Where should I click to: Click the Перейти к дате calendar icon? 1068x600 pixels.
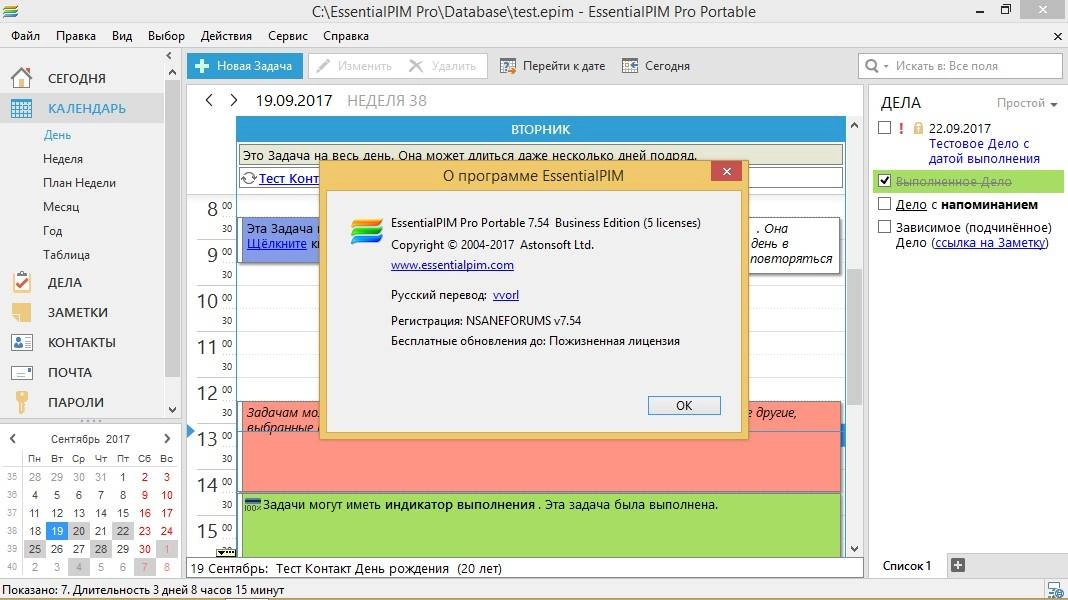point(507,66)
